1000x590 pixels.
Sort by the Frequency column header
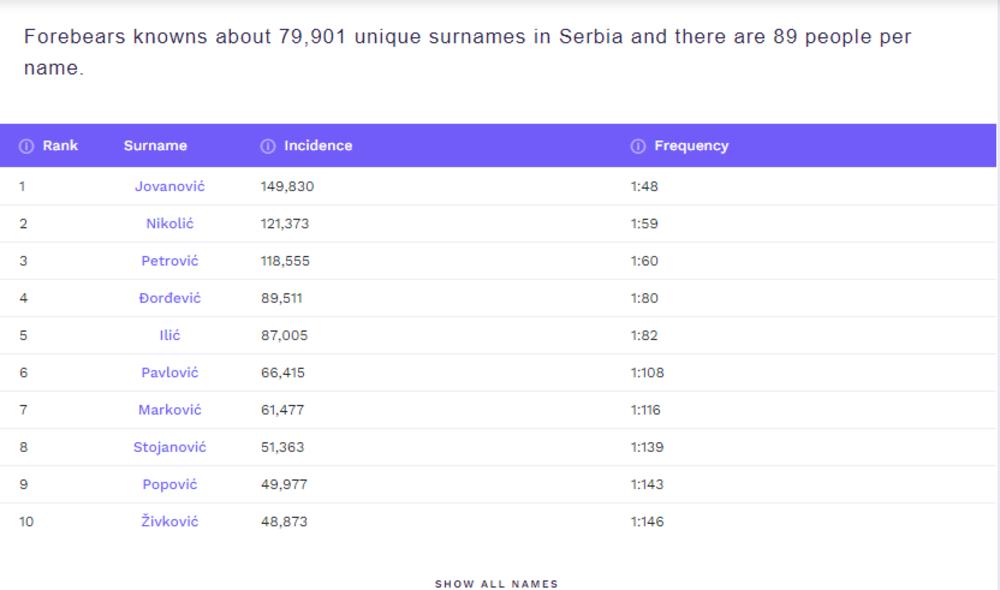click(x=691, y=146)
